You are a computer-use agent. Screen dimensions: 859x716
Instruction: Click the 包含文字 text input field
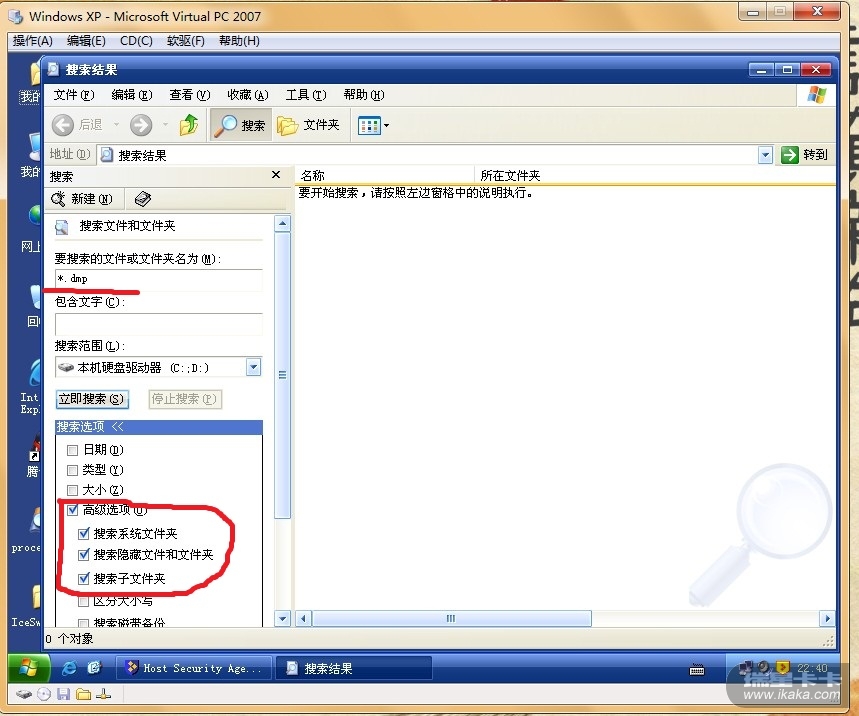tap(158, 324)
